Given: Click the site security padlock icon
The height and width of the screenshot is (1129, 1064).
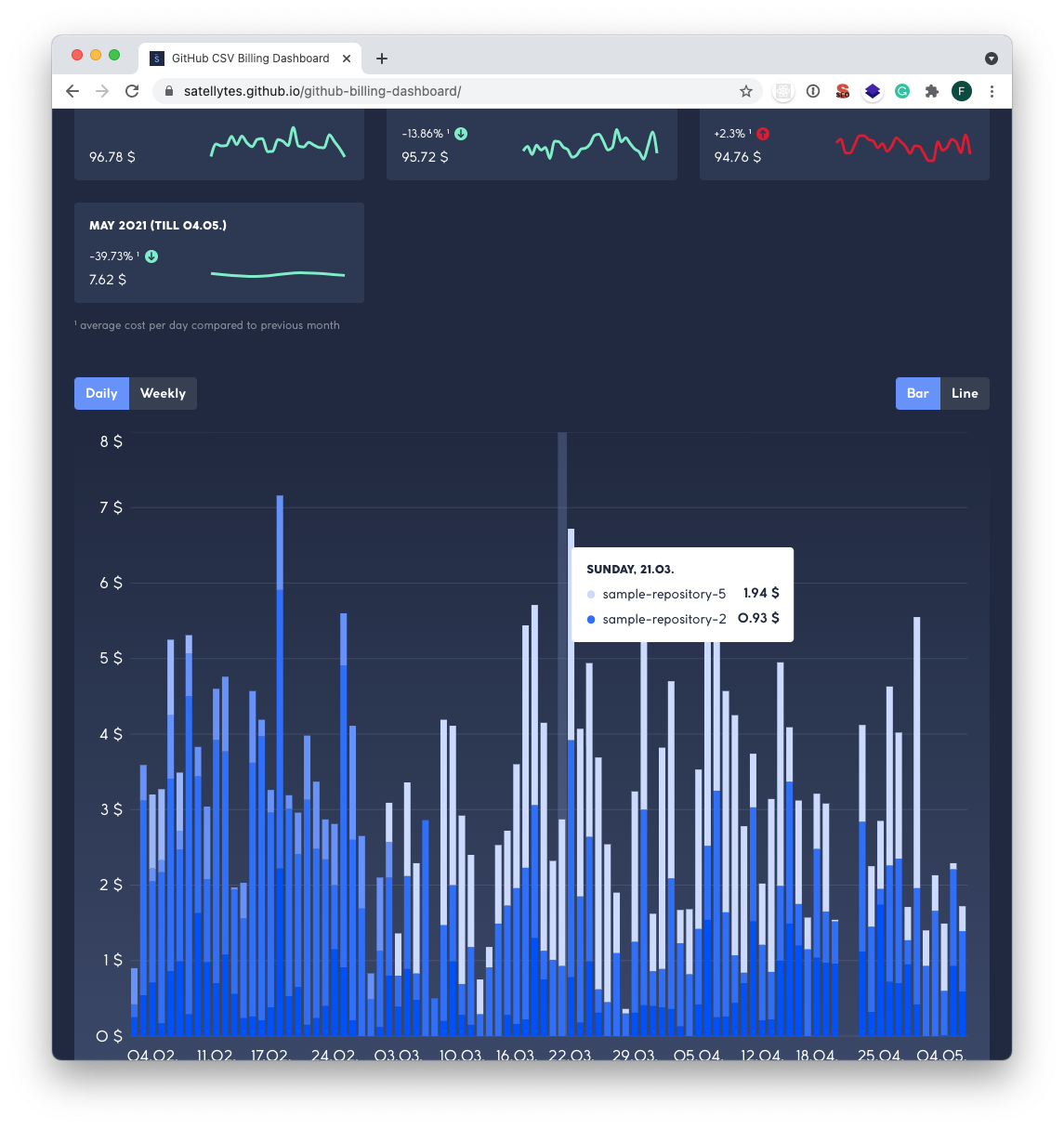Looking at the screenshot, I should pos(168,91).
